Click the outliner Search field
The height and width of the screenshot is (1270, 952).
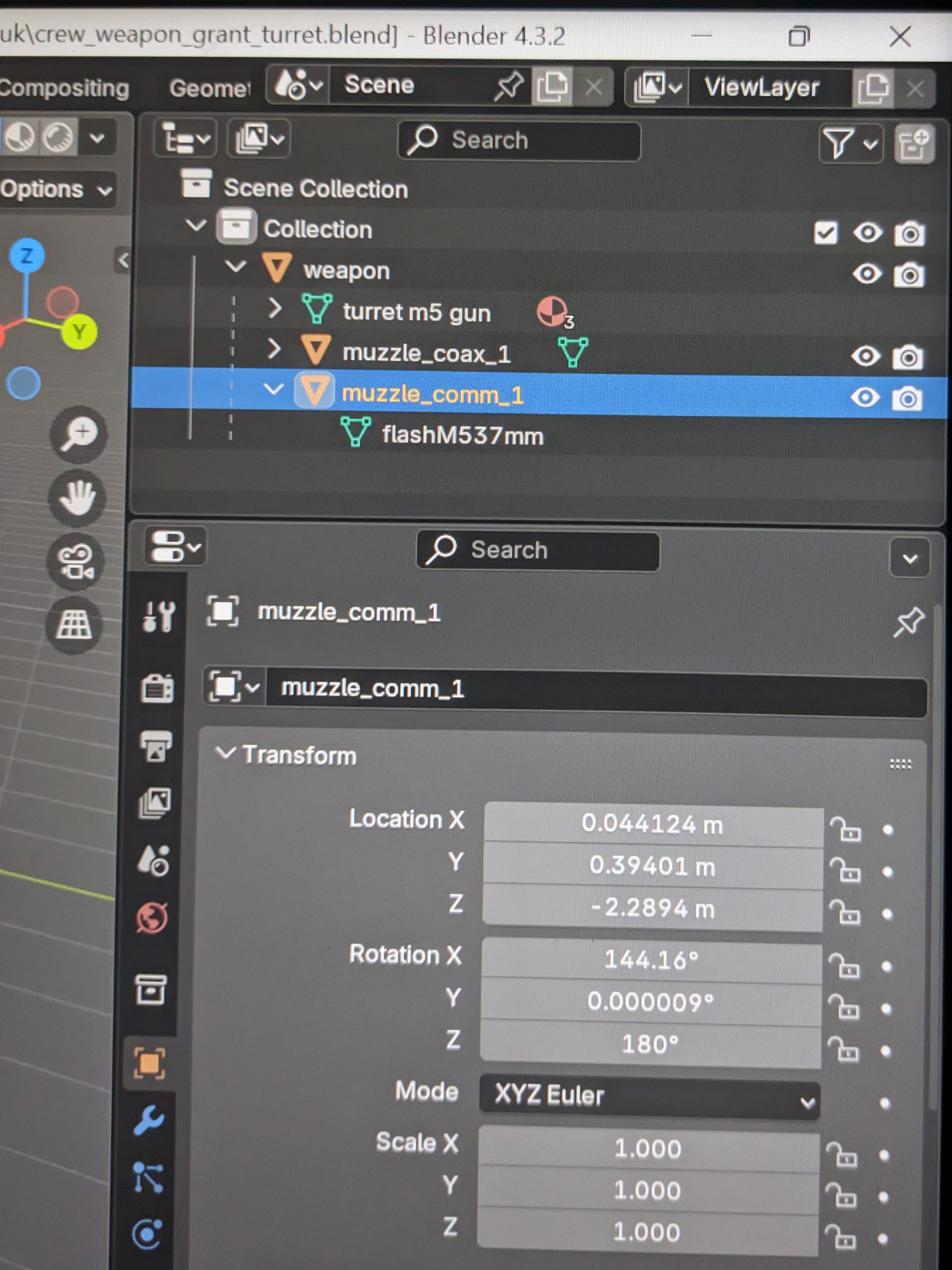point(519,140)
